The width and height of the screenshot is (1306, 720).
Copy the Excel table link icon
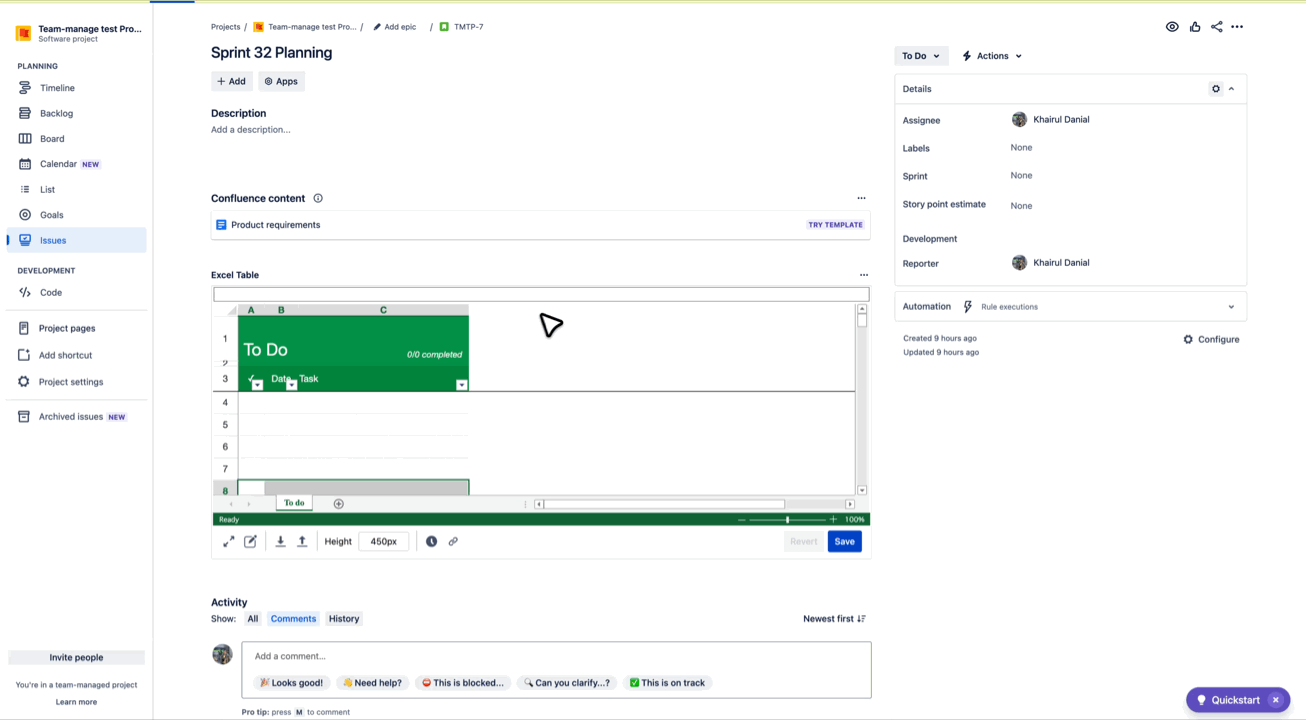pos(453,541)
